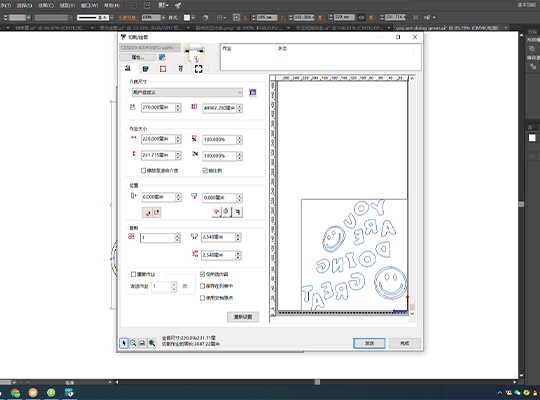Open the workspace switcher dropdown in Illustrator
Viewport: 540px width, 400px height.
(x=527, y=5)
